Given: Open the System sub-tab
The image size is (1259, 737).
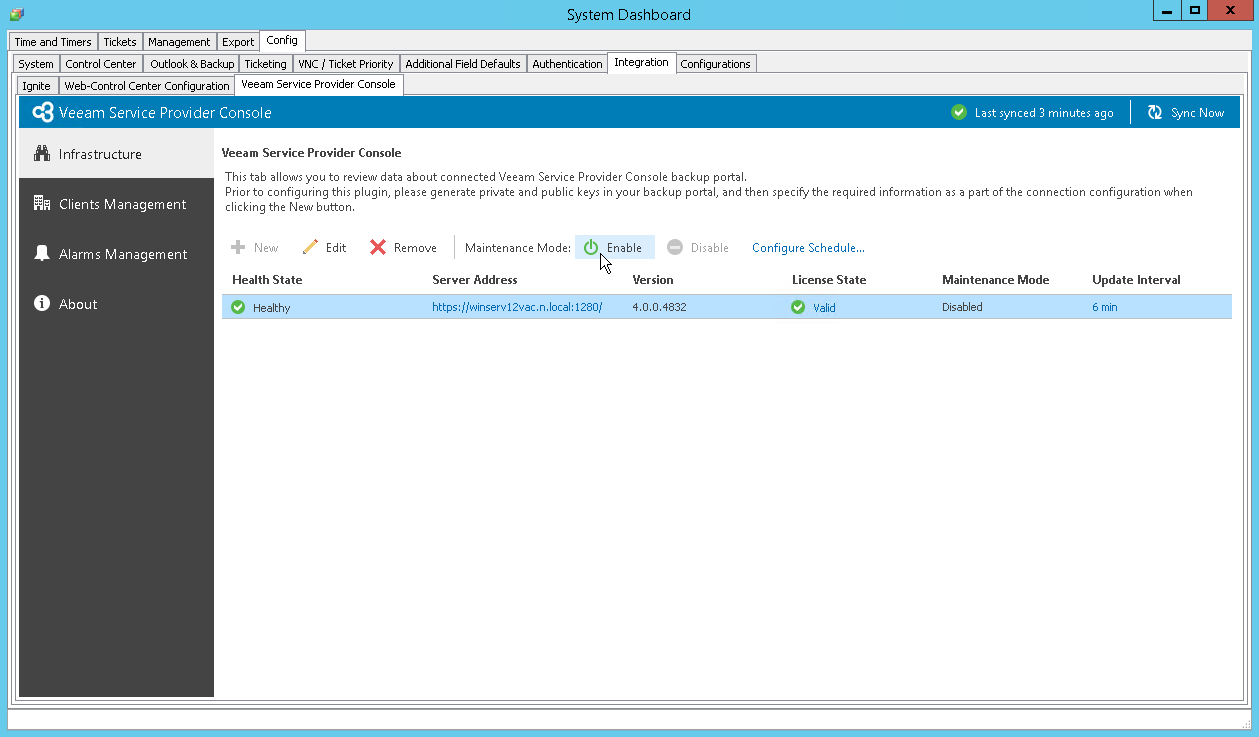Looking at the screenshot, I should (x=36, y=64).
